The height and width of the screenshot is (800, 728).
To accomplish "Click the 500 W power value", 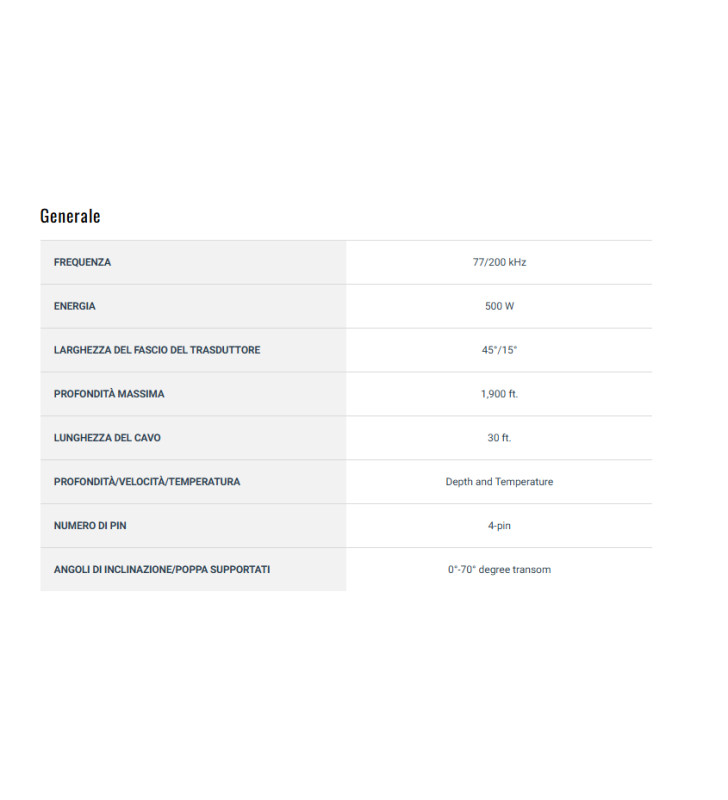I will pos(499,306).
